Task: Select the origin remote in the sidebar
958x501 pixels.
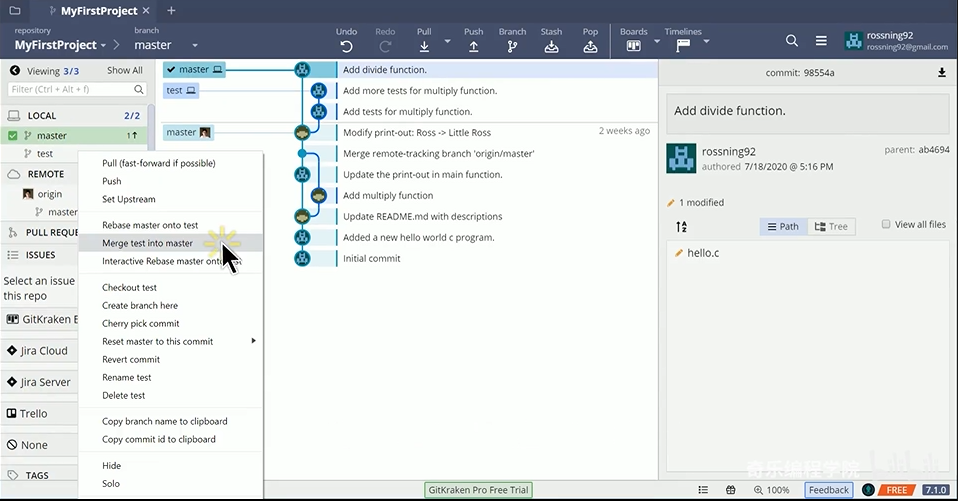Action: pos(49,194)
